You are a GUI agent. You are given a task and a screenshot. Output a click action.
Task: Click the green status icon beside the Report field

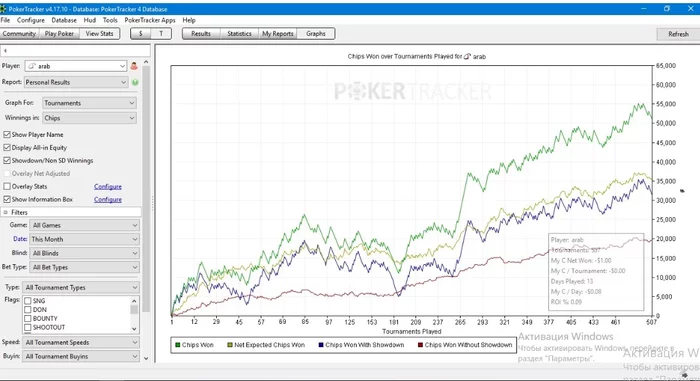135,82
